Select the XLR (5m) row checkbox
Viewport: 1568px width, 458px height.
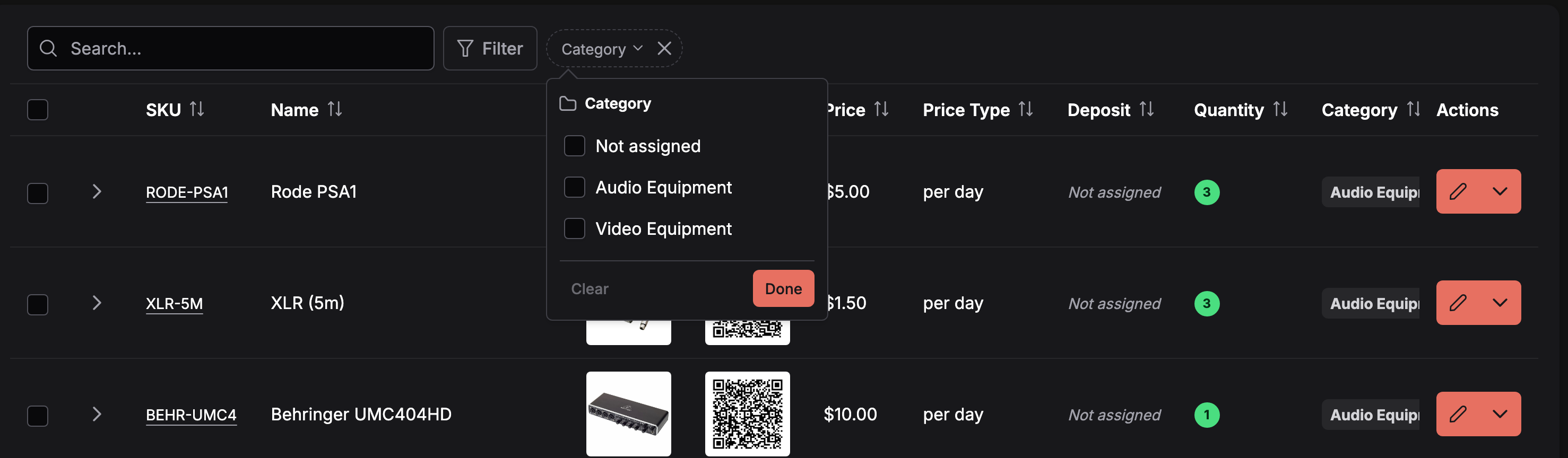38,305
